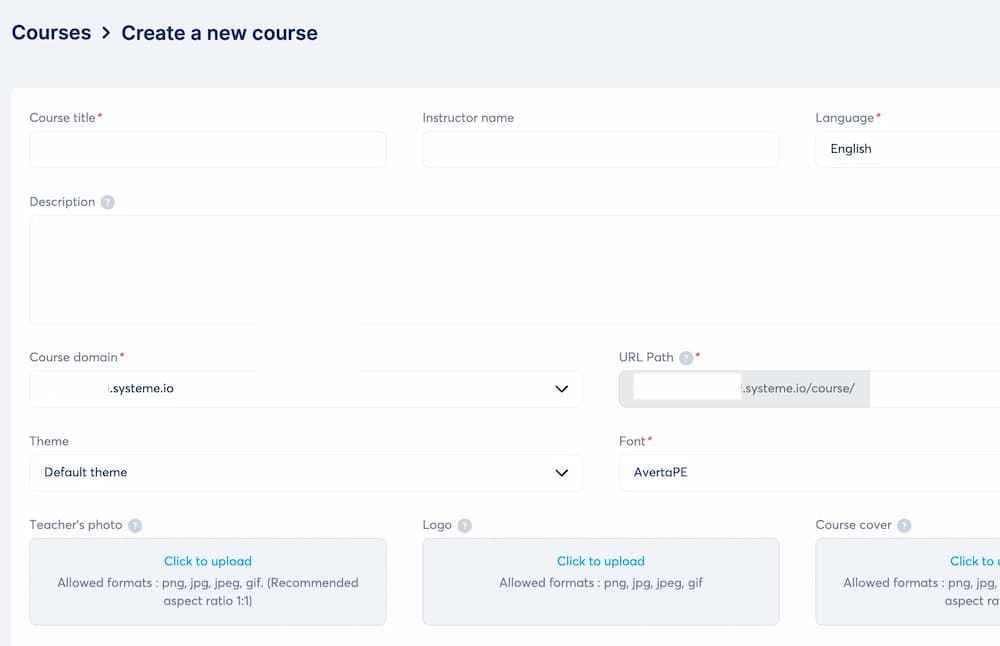Click to upload a teacher's photo
The width and height of the screenshot is (1000, 646).
[207, 561]
